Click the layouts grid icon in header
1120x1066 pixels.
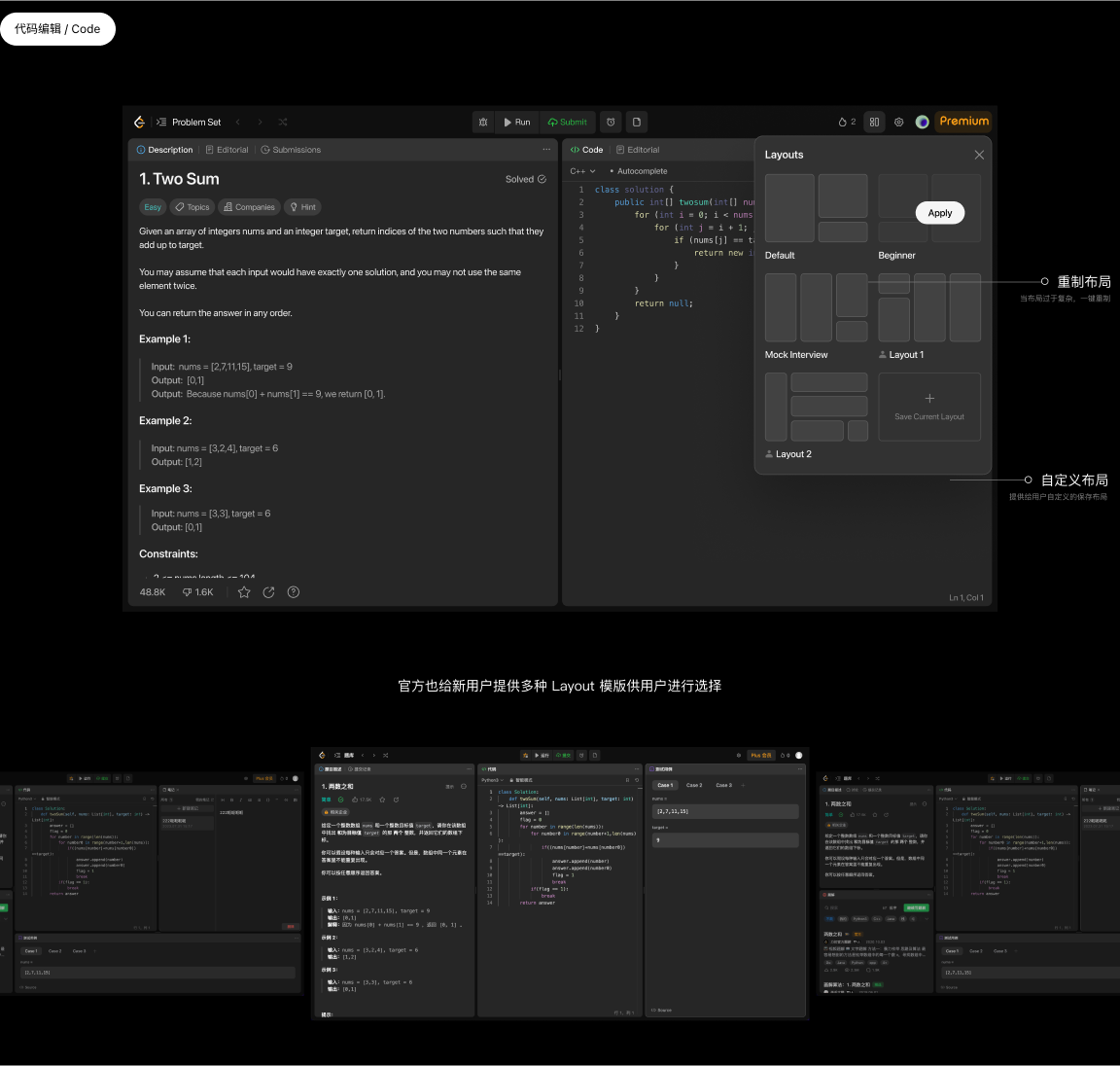pyautogui.click(x=874, y=122)
